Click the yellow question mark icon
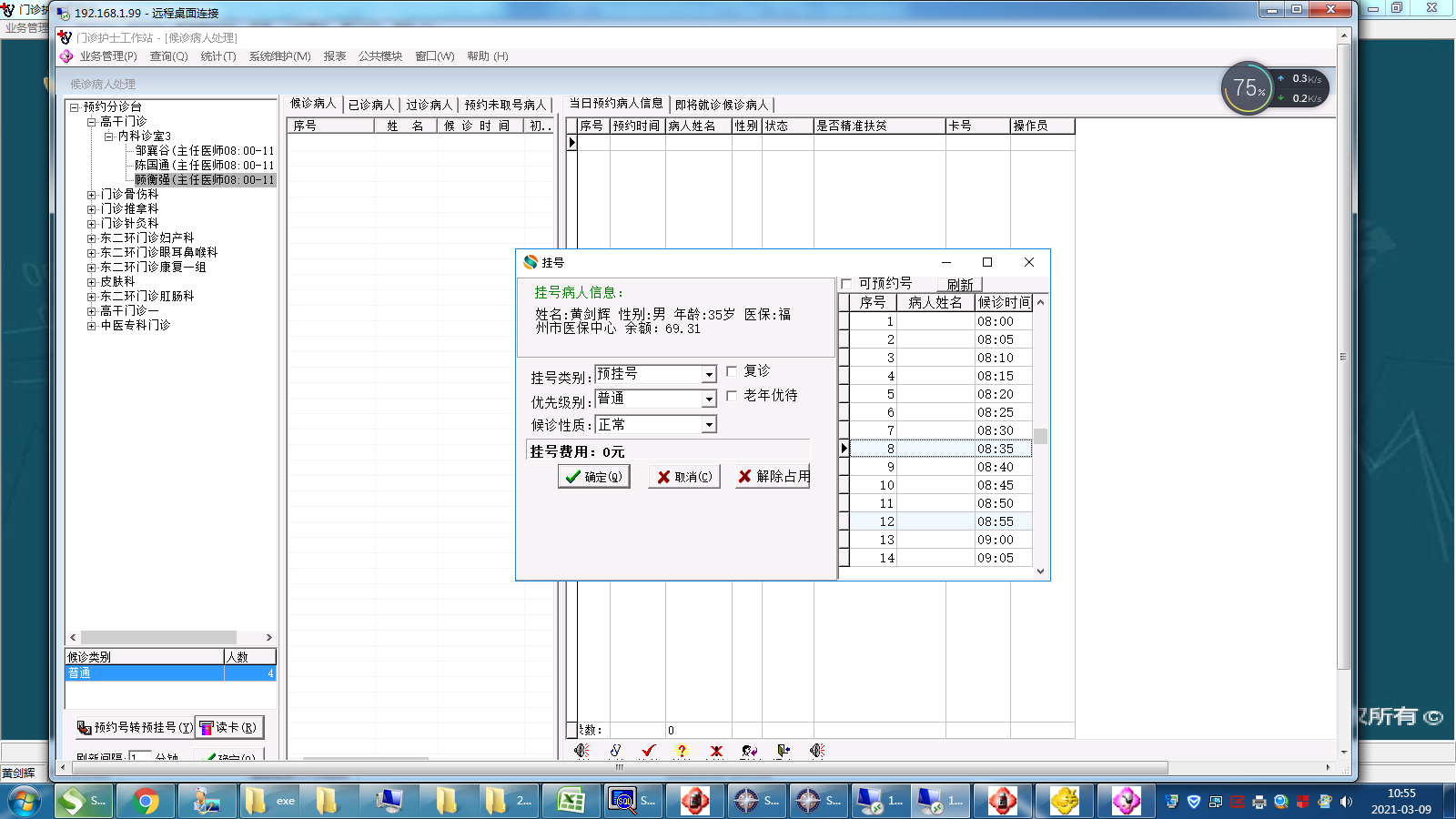The image size is (1456, 819). click(x=682, y=751)
